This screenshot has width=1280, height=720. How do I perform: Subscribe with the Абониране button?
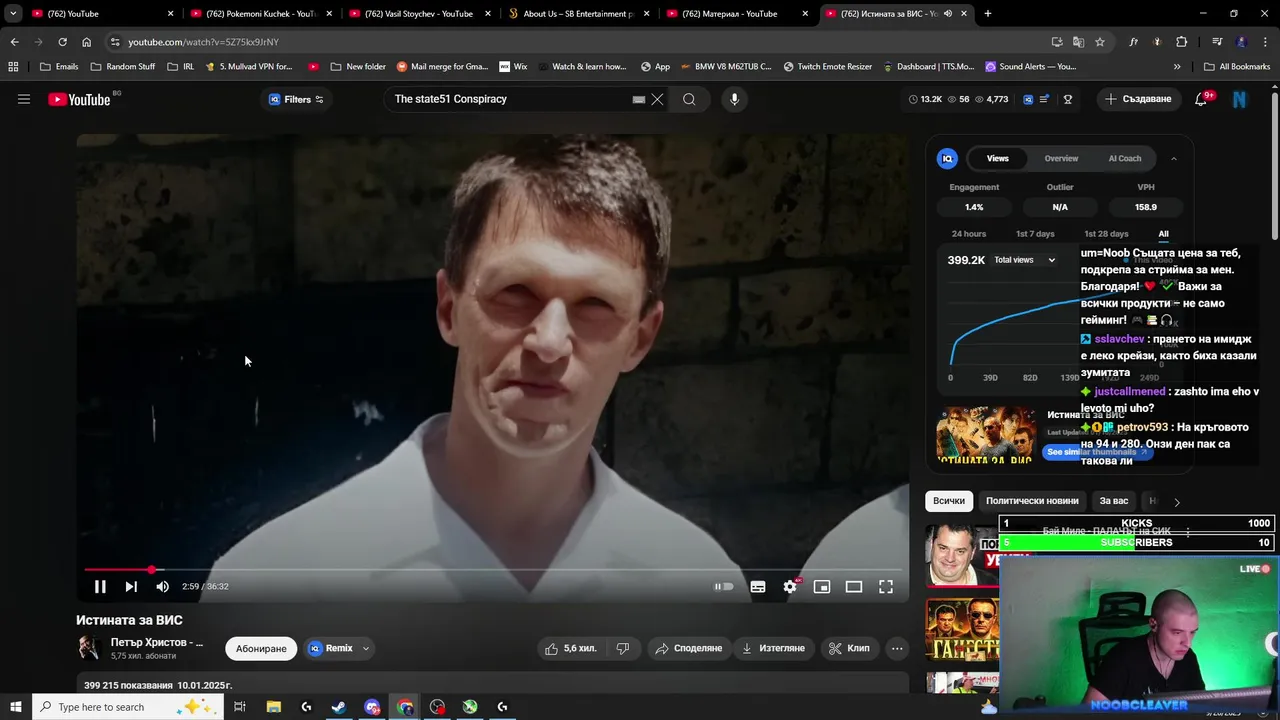[x=261, y=648]
